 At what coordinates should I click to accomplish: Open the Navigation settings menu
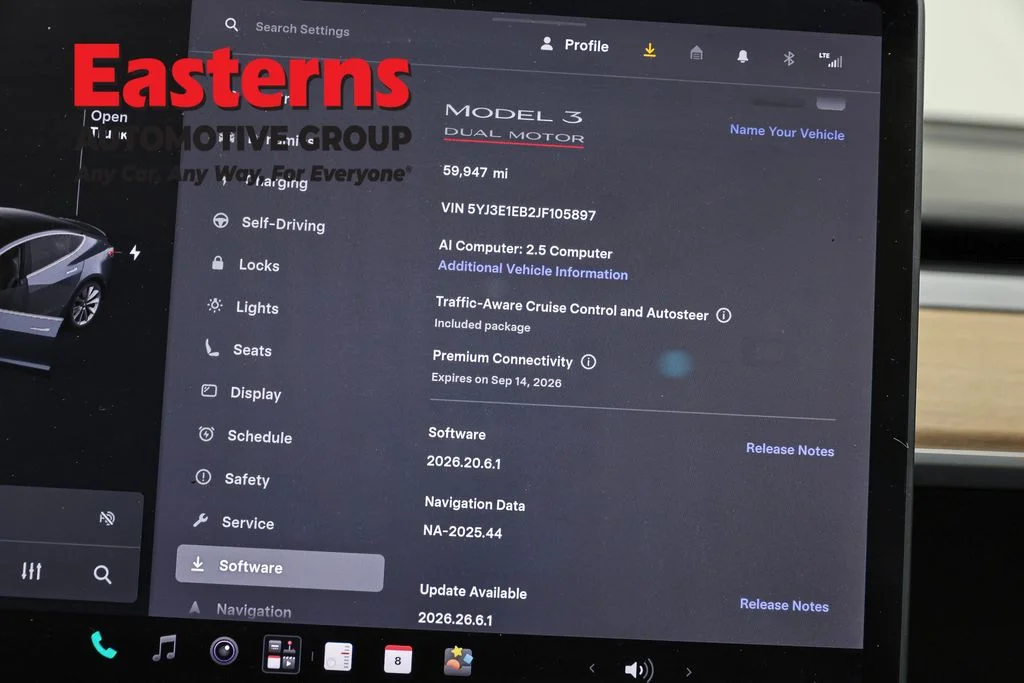[x=239, y=610]
